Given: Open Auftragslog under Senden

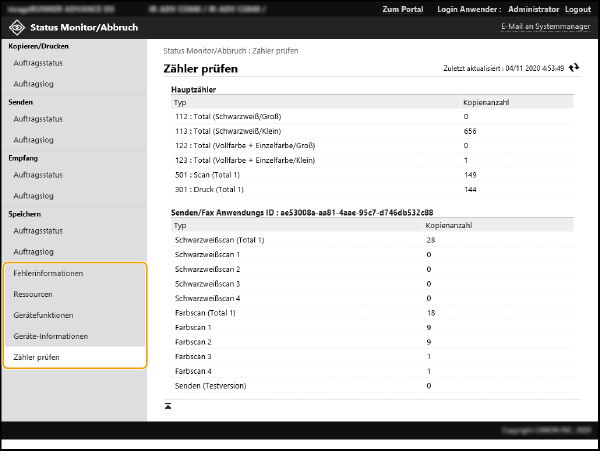Looking at the screenshot, I should 34,140.
